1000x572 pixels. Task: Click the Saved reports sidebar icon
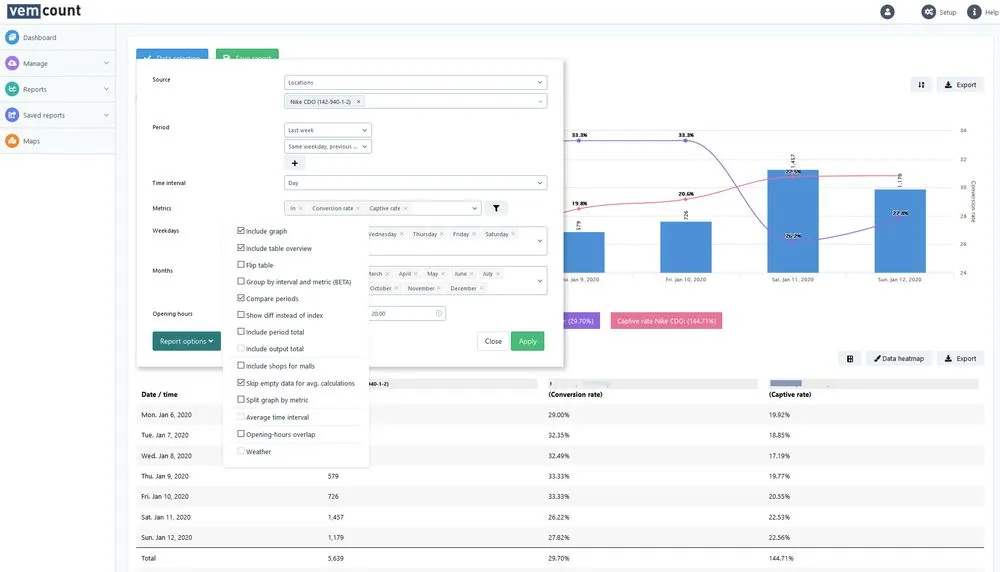pos(11,115)
